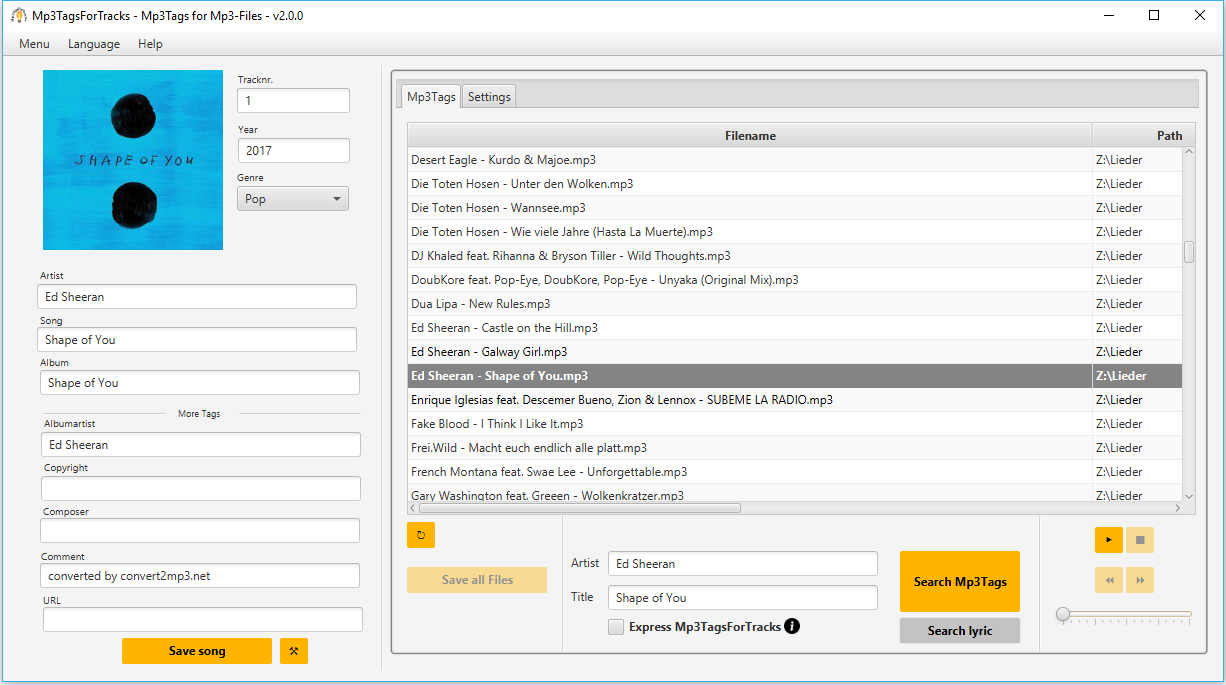The width and height of the screenshot is (1226, 685).
Task: Click the horizontal scrollbar left arrow
Action: 412,508
